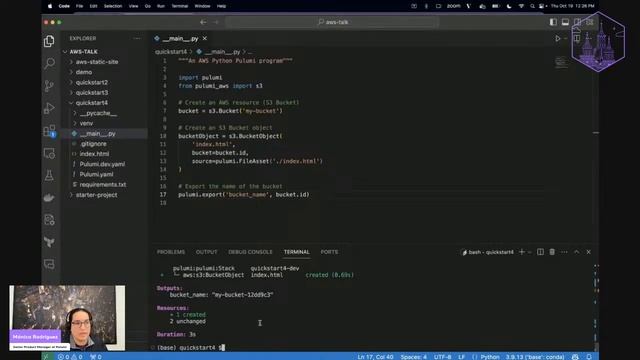640x360 pixels.
Task: Open requirements.txt file
Action: point(103,184)
